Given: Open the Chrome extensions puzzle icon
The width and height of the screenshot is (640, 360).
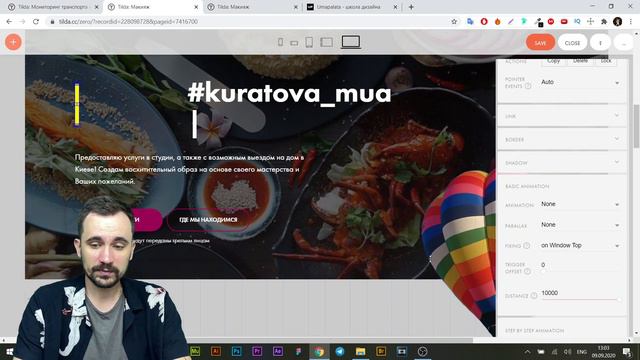Looking at the screenshot, I should 604,22.
